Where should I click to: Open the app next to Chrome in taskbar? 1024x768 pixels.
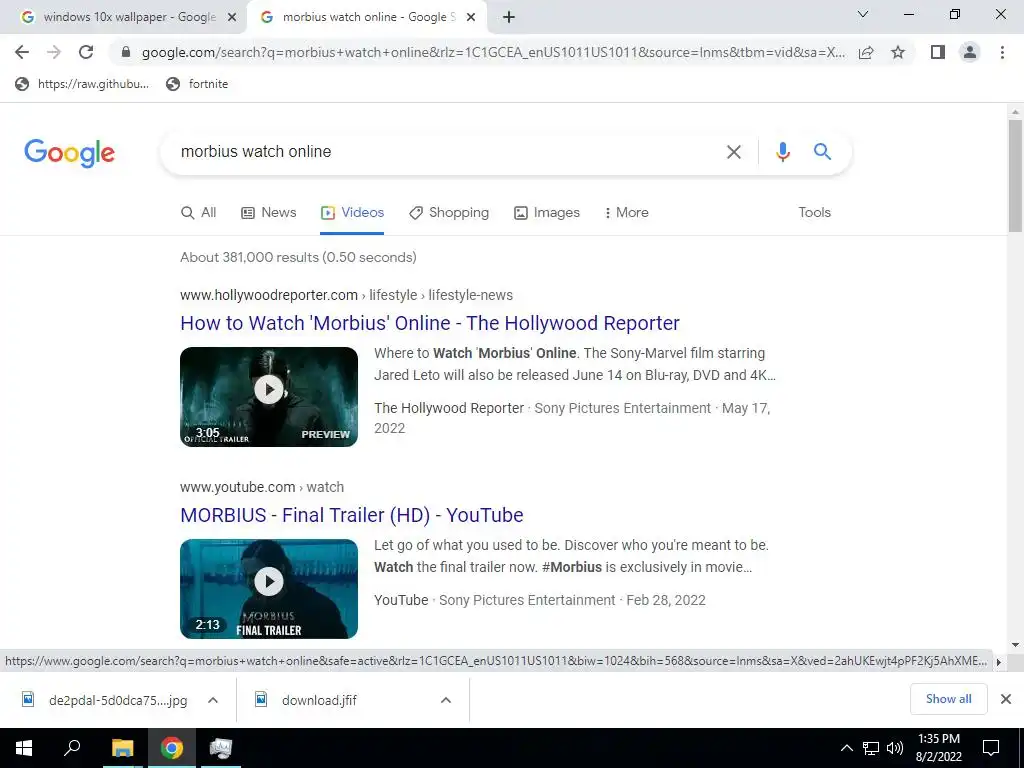221,748
